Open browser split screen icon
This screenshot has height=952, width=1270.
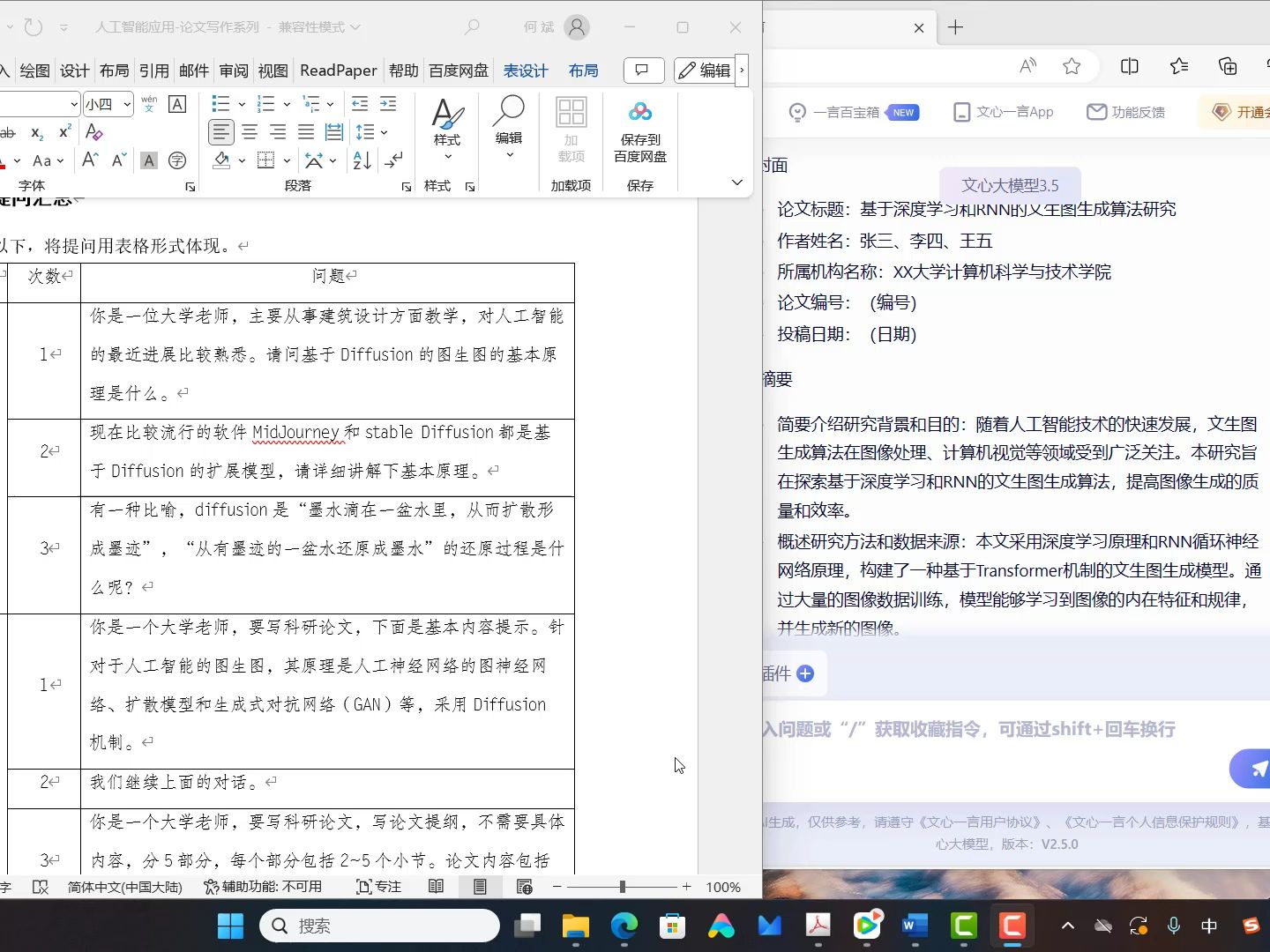pos(1129,66)
